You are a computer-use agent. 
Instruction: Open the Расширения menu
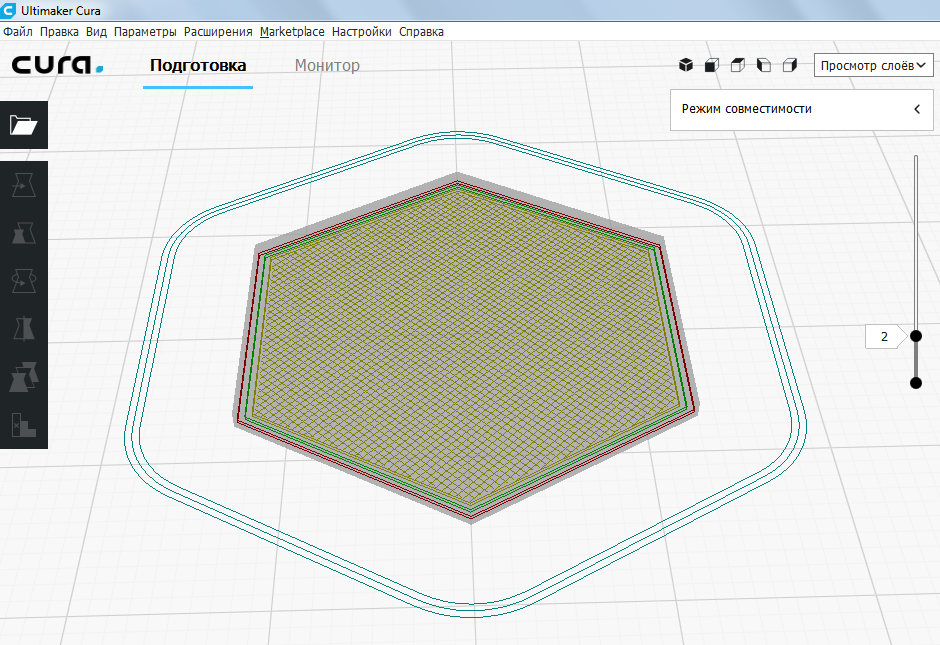(x=218, y=31)
